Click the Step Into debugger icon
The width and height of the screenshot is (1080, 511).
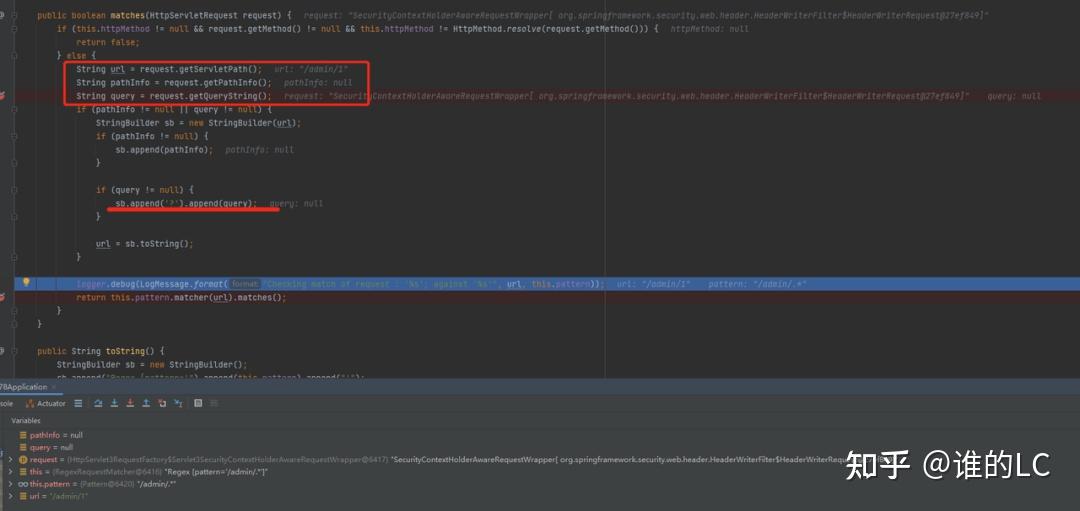pos(114,404)
